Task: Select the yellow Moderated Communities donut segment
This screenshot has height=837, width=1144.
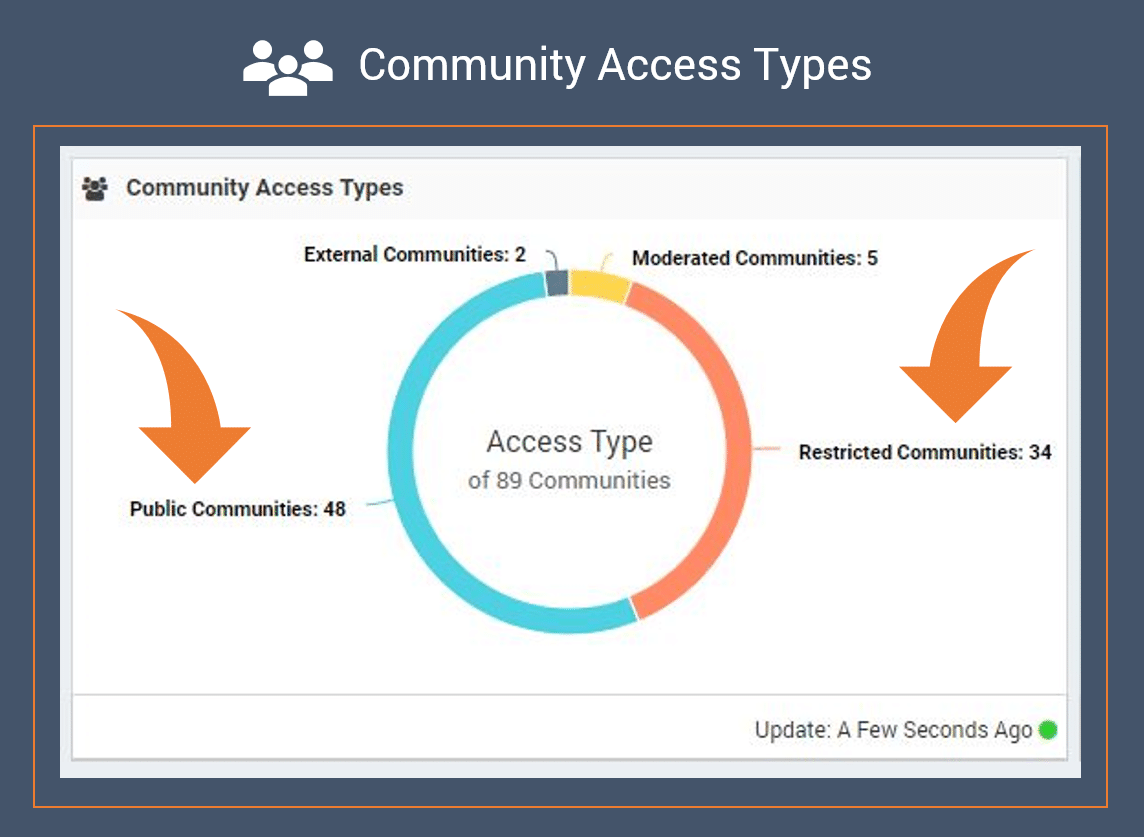Action: pyautogui.click(x=599, y=285)
